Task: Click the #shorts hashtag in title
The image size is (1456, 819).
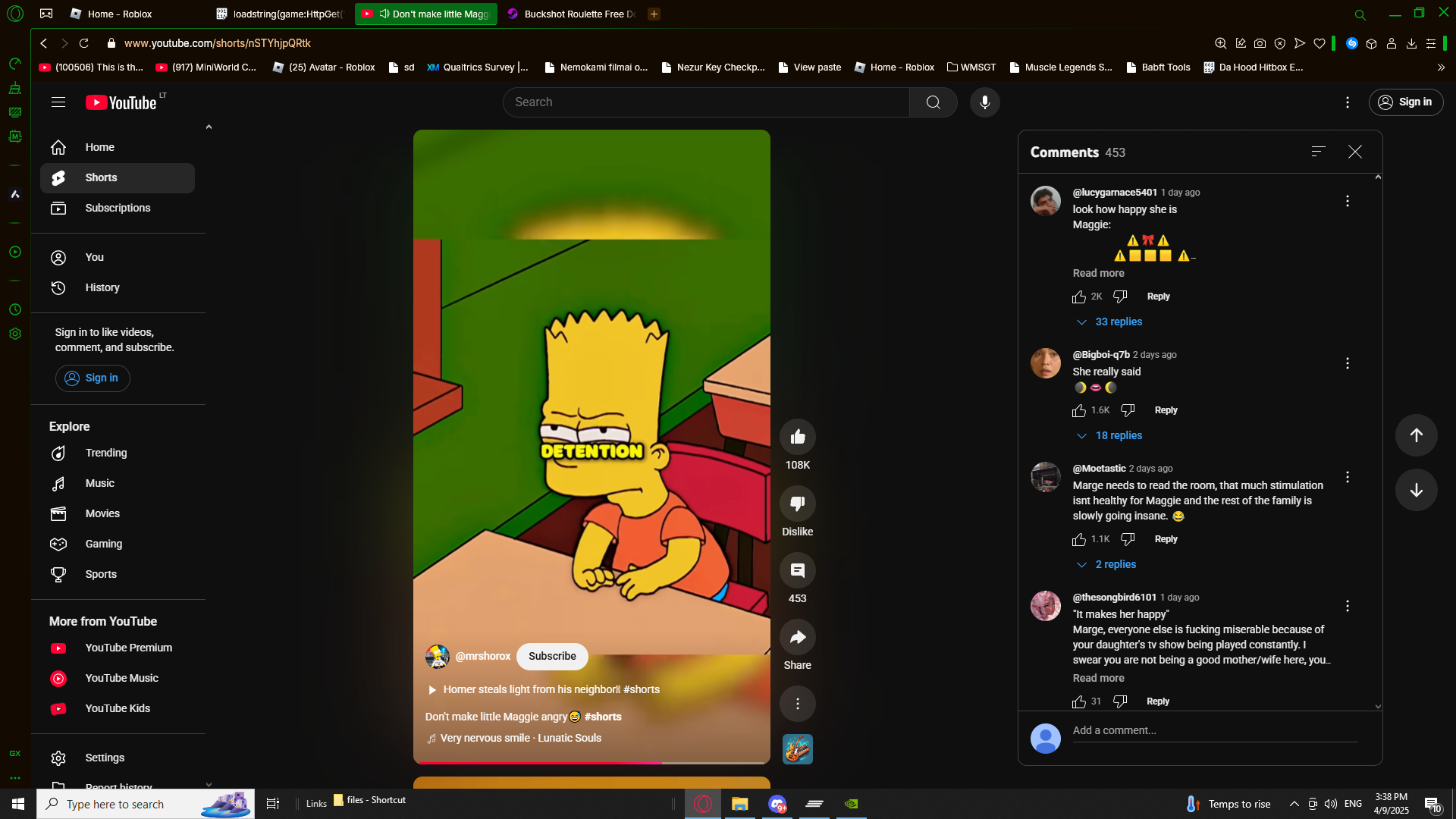Action: (x=603, y=717)
